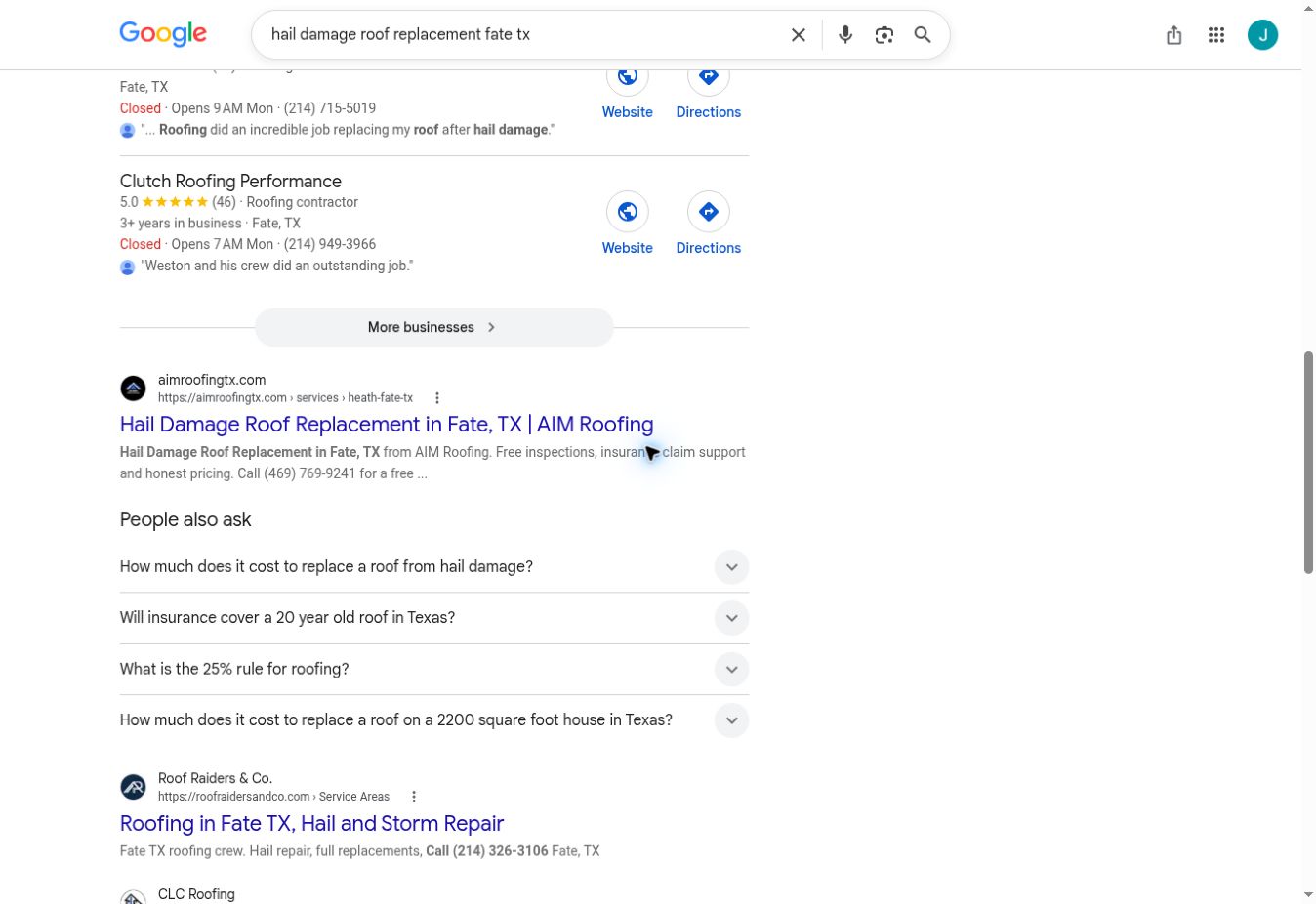The image size is (1316, 904).
Task: Click the share icon in header
Action: pos(1174,35)
